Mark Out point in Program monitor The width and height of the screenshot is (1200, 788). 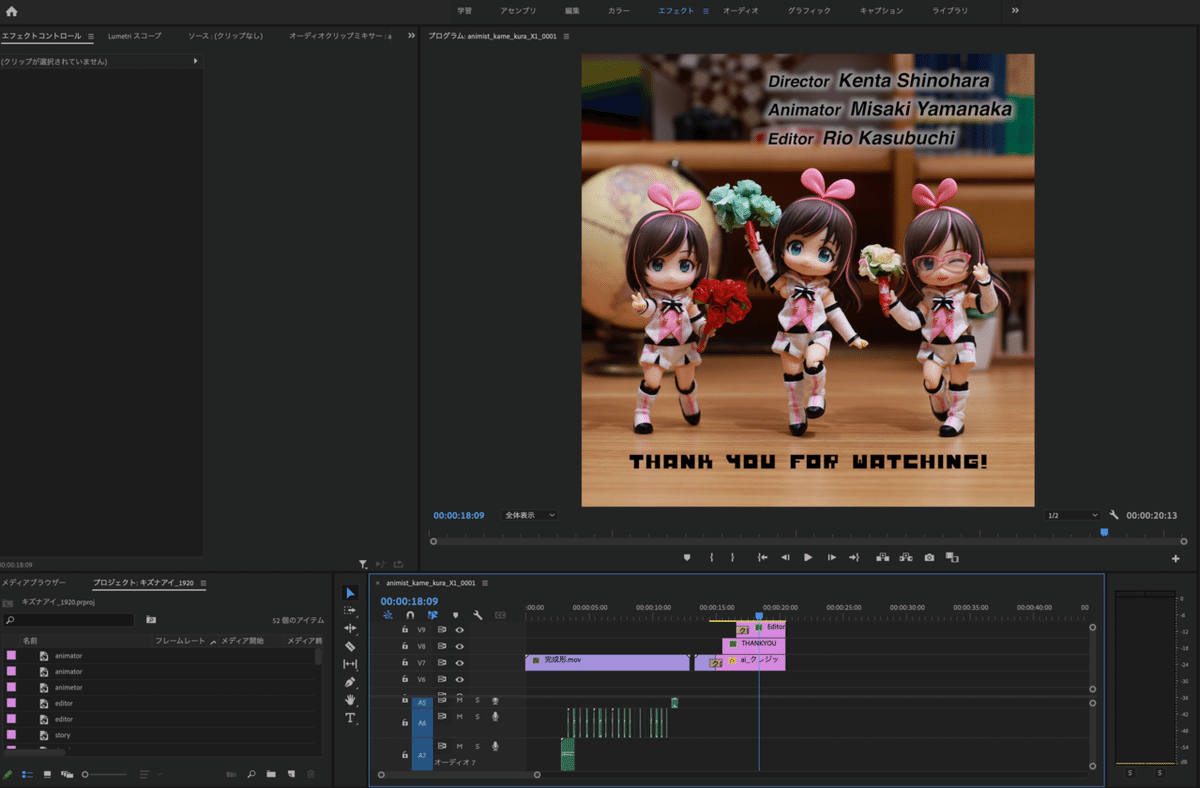[x=732, y=557]
